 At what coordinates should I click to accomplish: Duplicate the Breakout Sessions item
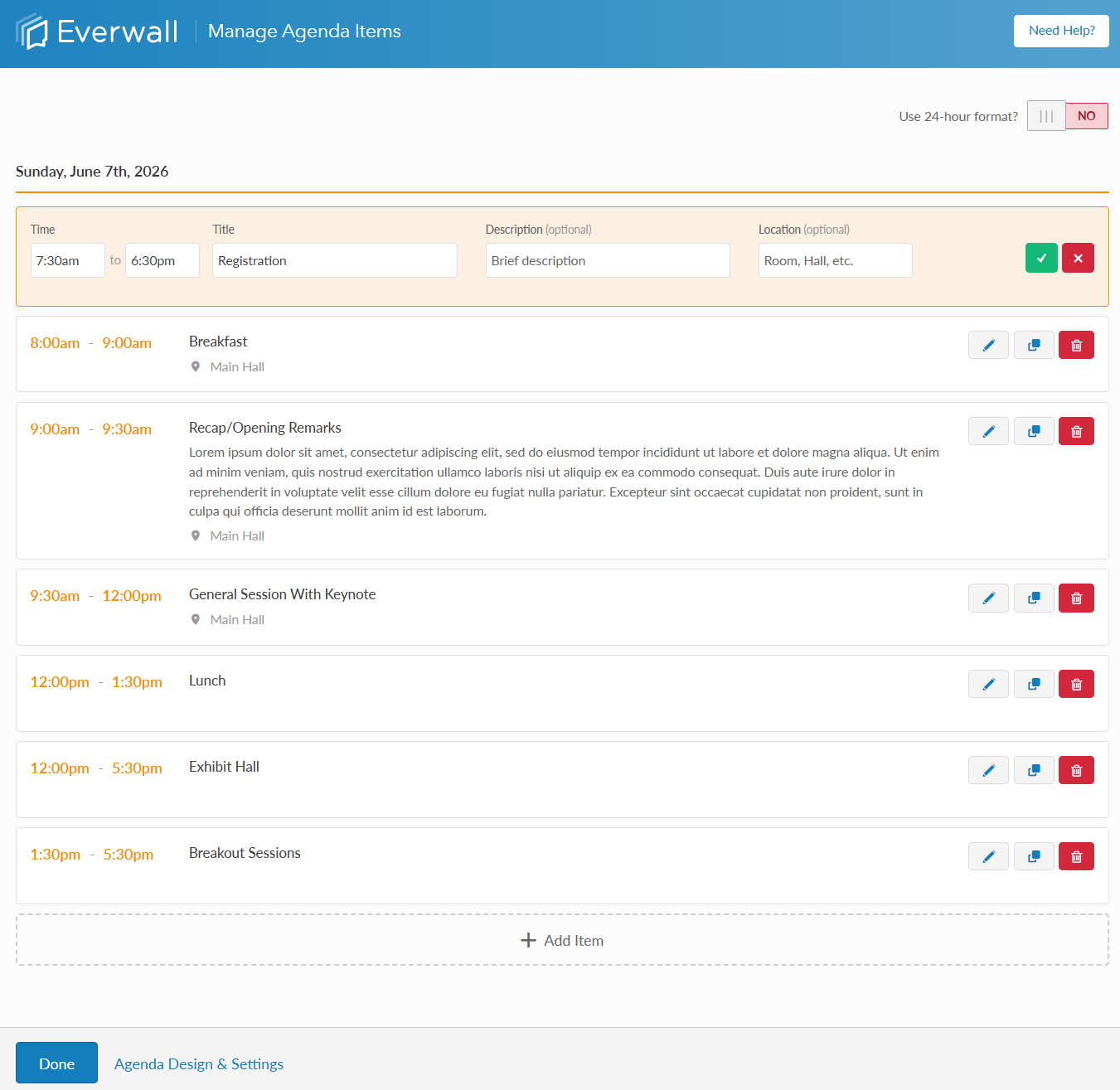click(1034, 856)
